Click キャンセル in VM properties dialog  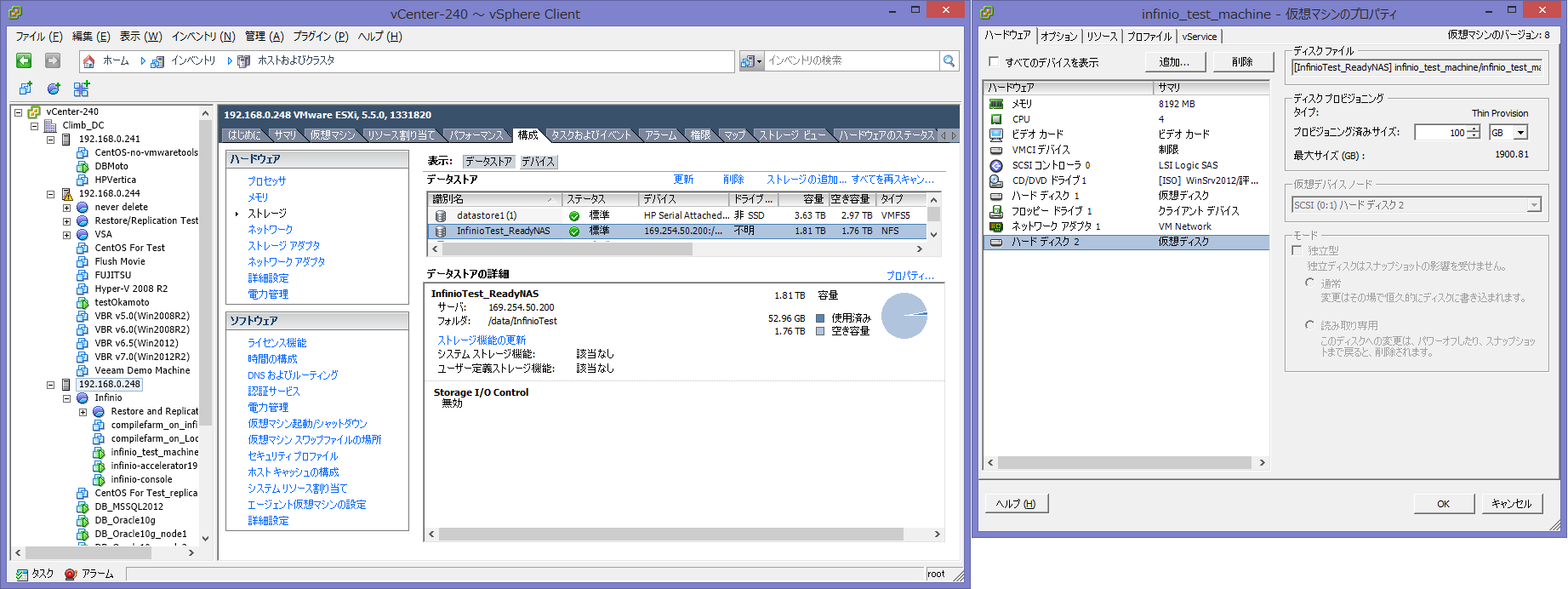point(1511,503)
